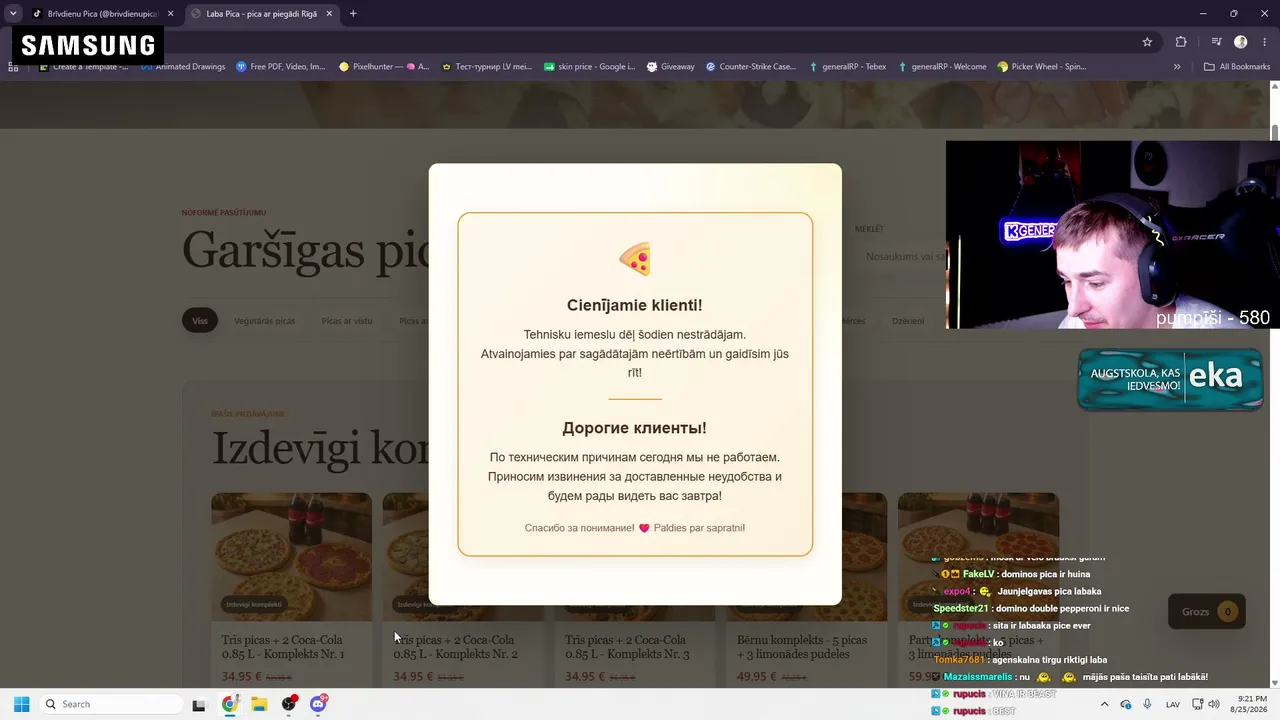Open Discord from the taskbar
Viewport: 1280px width, 720px height.
(318, 705)
